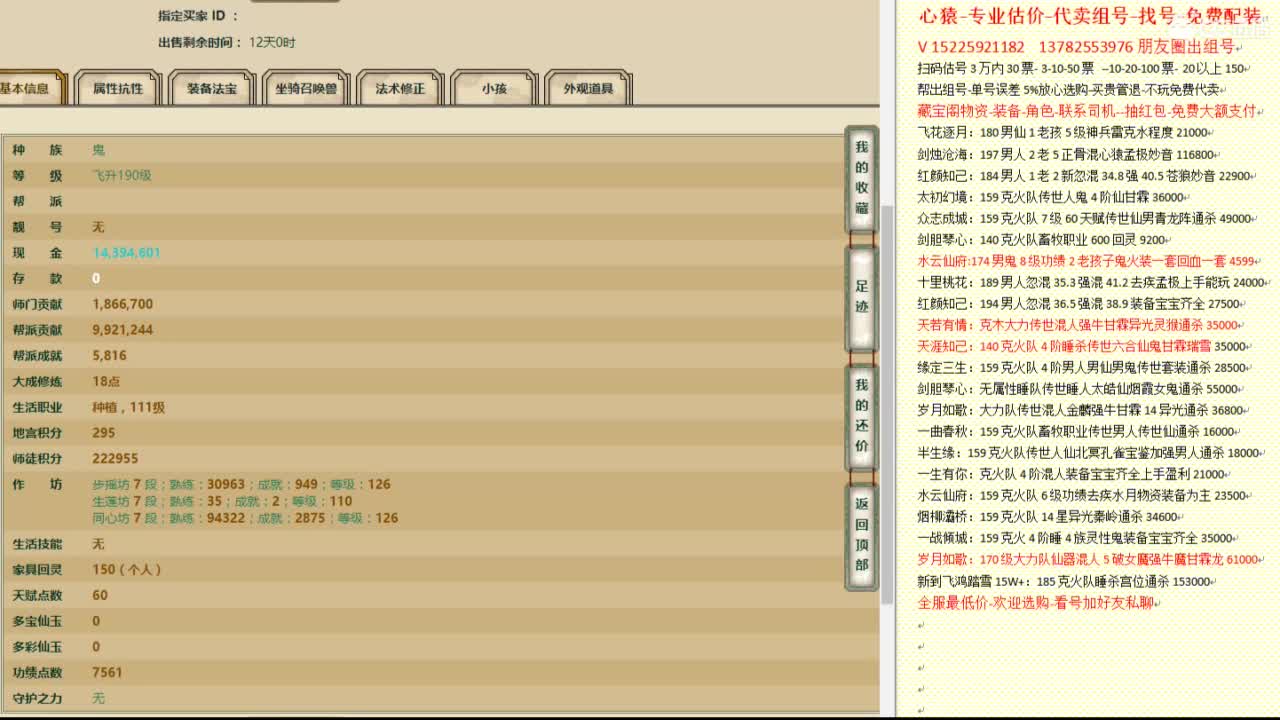Click the cyan 现金 amount 14,394,601
This screenshot has height=720, width=1280.
126,252
